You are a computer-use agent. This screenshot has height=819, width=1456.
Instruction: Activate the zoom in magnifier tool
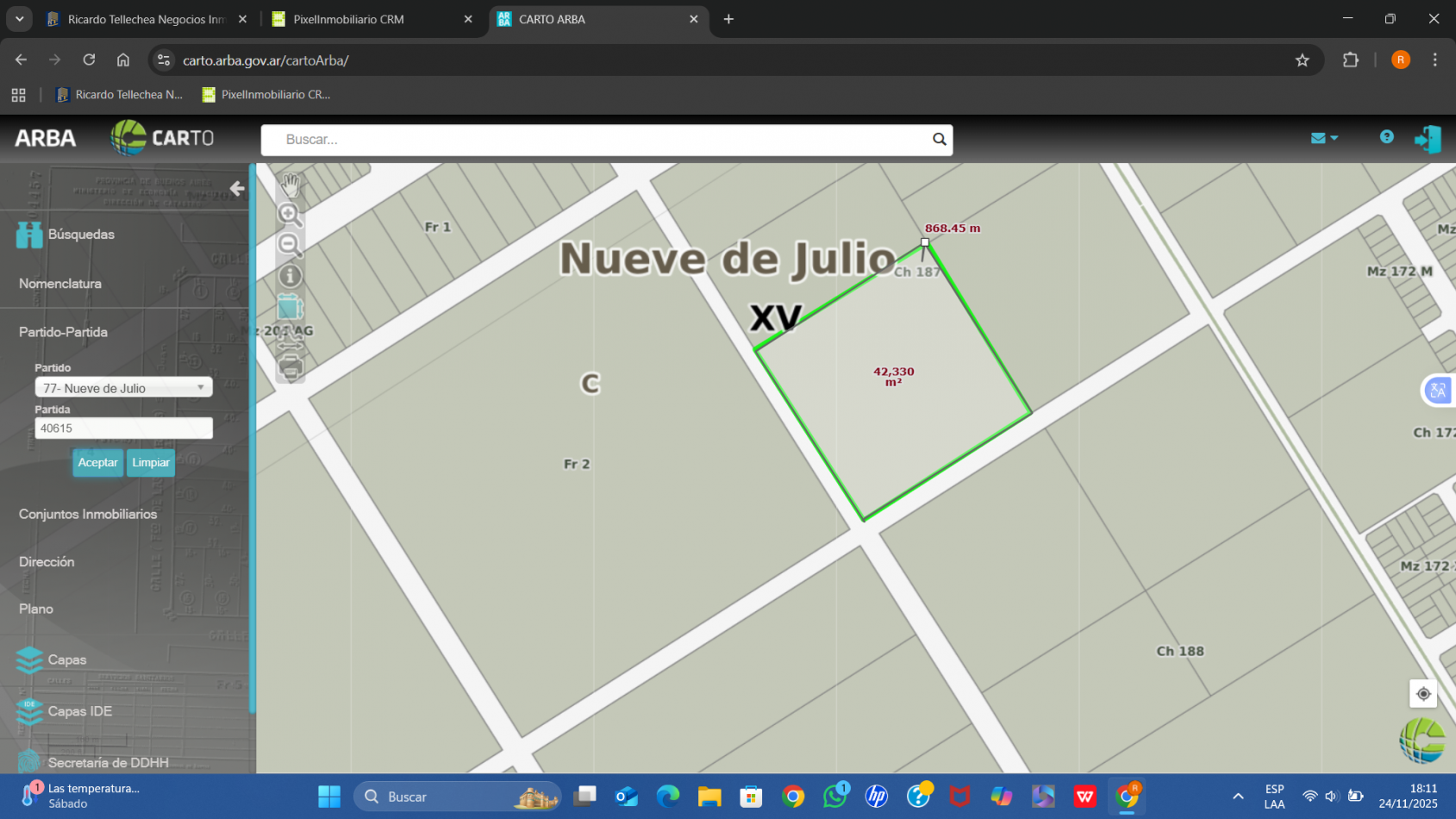click(x=290, y=216)
